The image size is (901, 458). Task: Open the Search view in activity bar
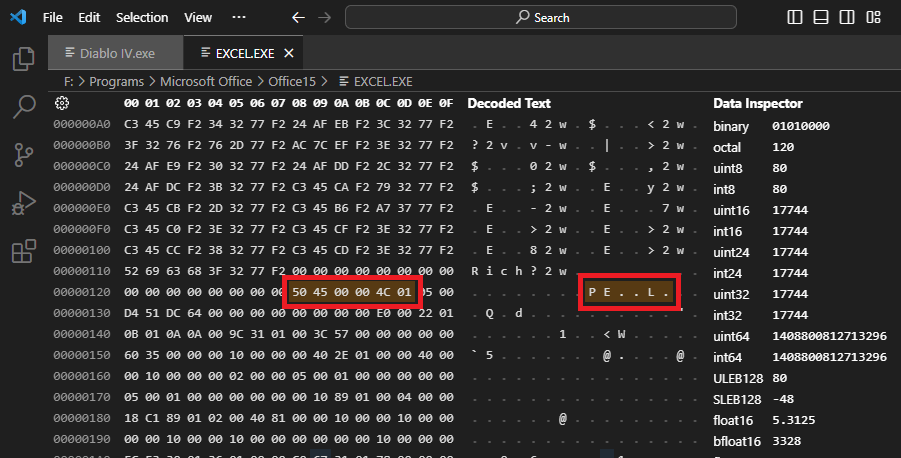click(24, 106)
